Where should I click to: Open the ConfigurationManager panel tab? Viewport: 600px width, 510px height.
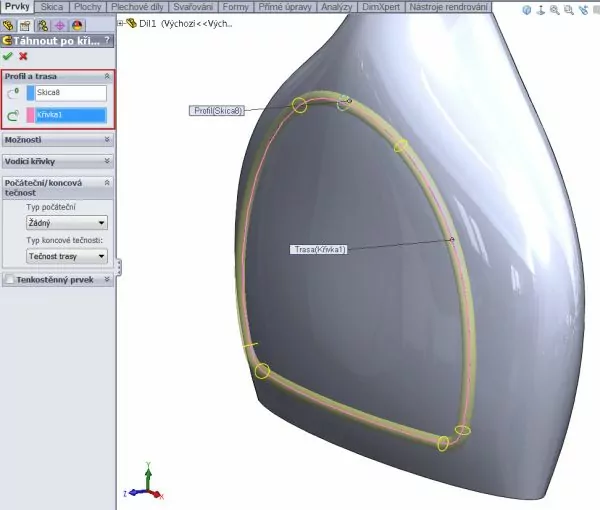pos(43,25)
